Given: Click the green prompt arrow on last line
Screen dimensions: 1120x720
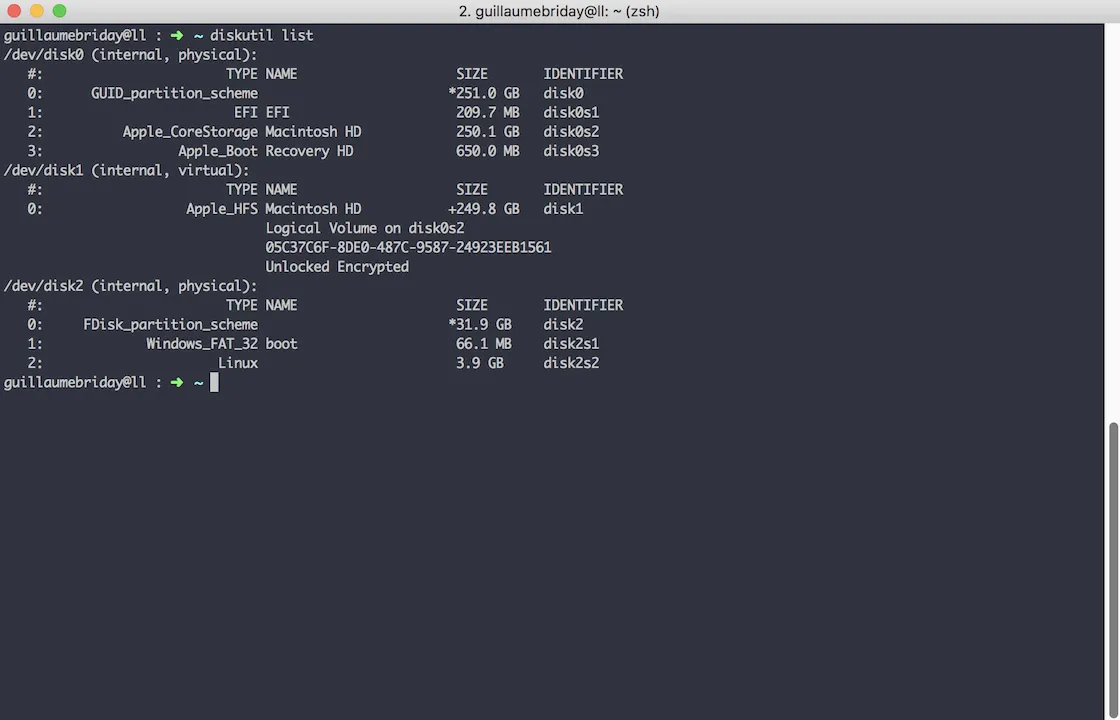Looking at the screenshot, I should point(176,382).
